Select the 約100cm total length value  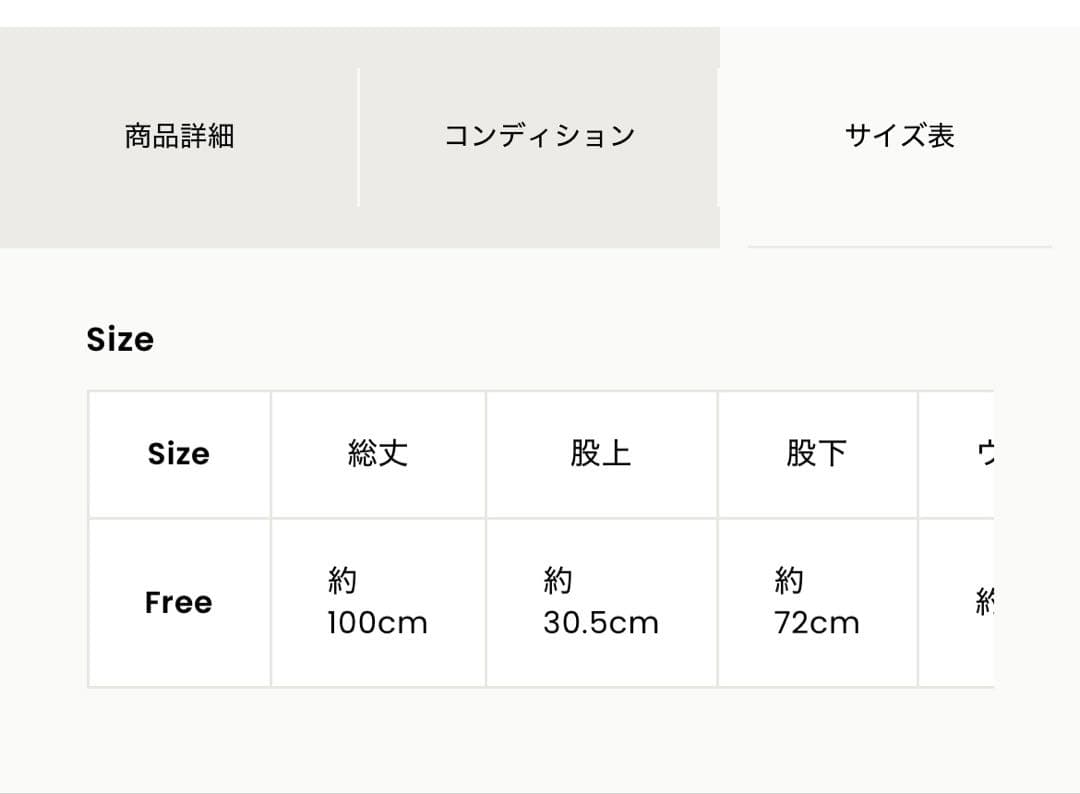pyautogui.click(x=377, y=601)
